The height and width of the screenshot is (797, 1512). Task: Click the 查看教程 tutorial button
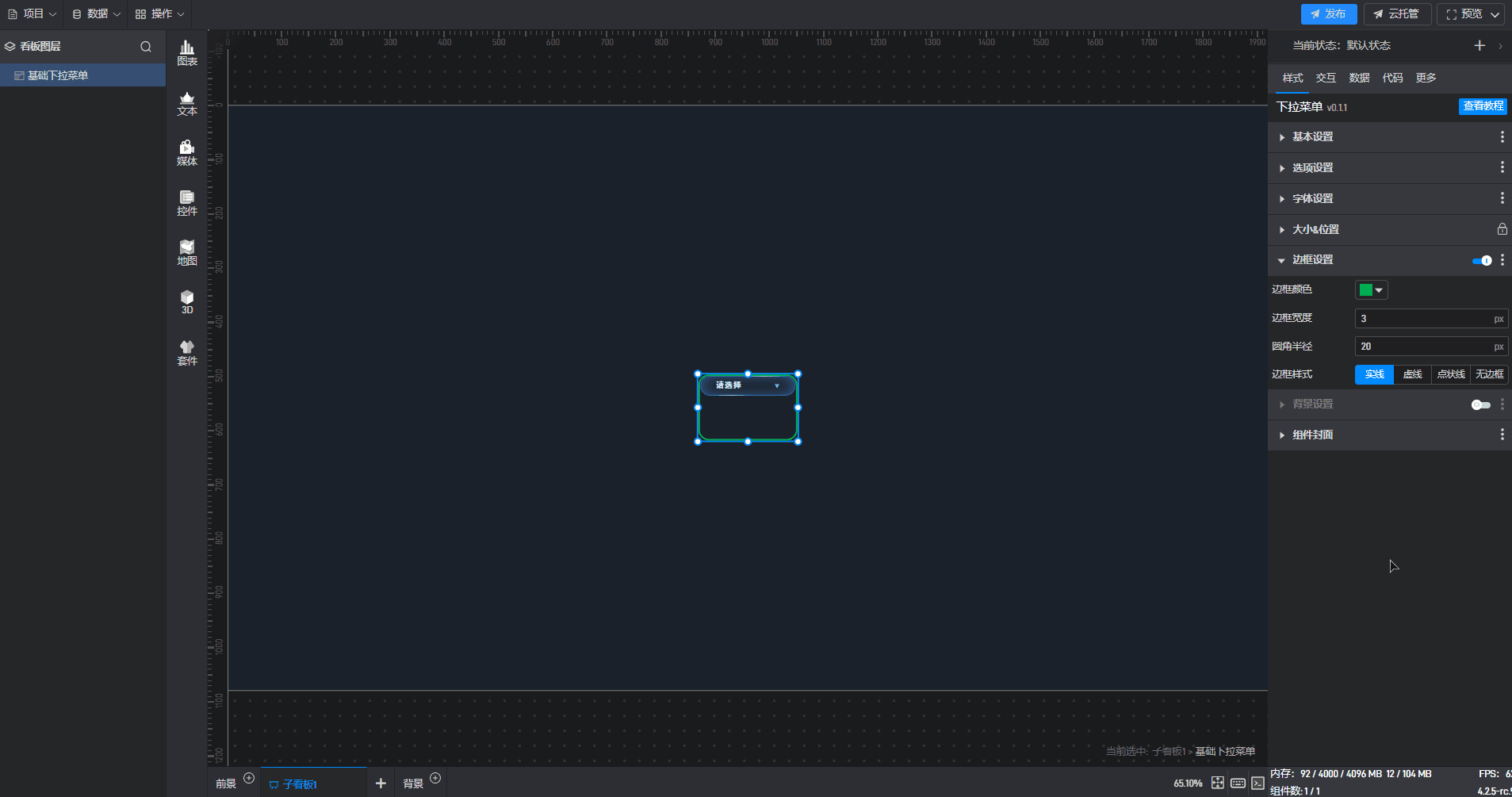(1483, 106)
